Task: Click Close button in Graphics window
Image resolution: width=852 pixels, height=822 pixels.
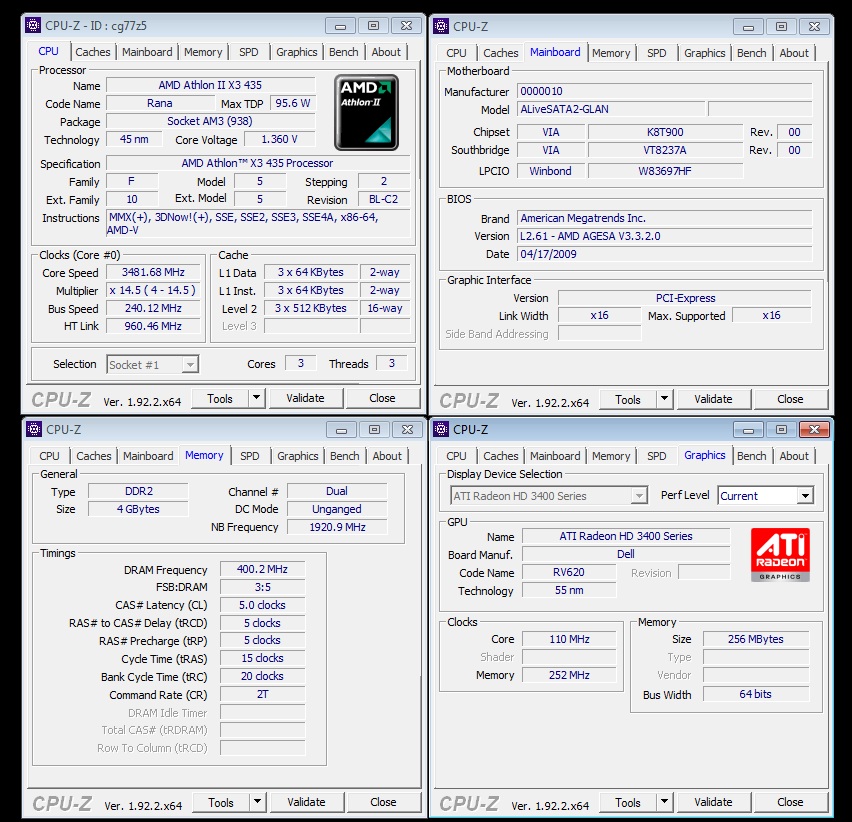Action: click(790, 802)
